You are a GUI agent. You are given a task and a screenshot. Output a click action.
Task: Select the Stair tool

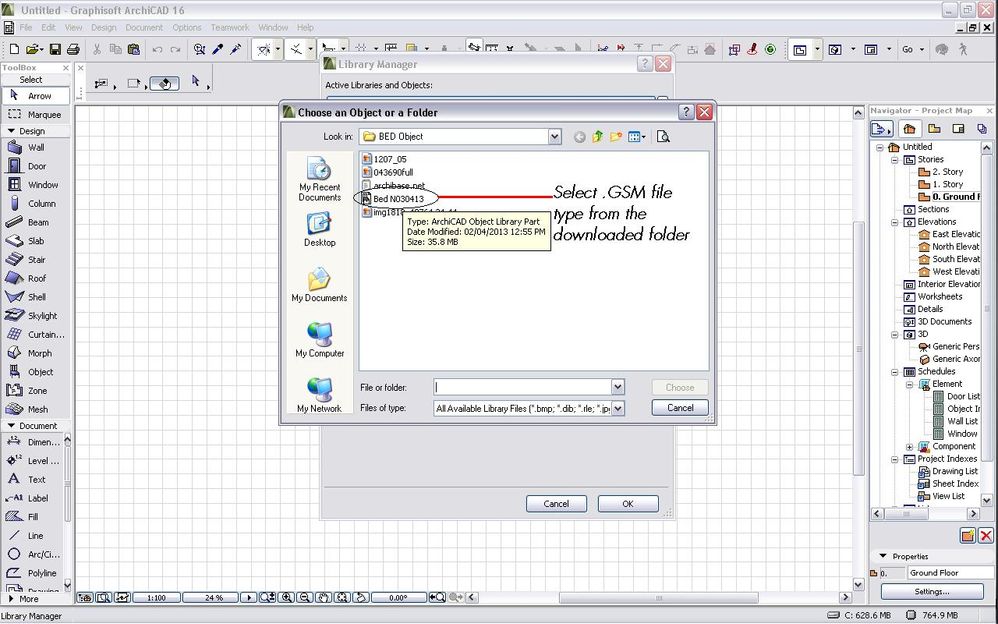[x=36, y=260]
